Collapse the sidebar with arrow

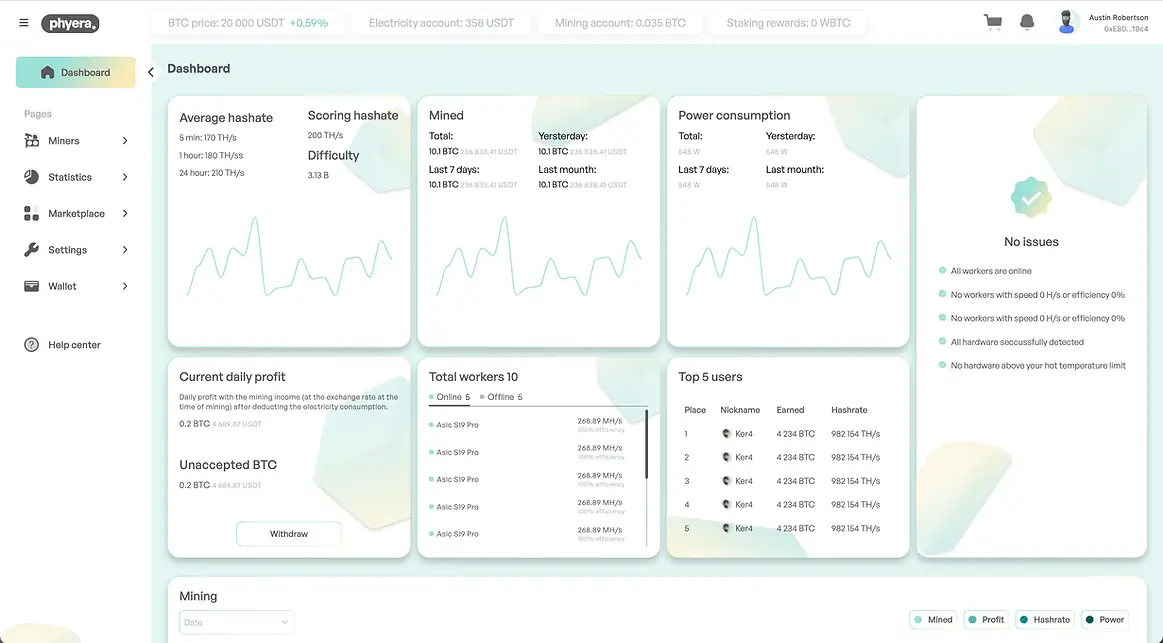[x=151, y=72]
